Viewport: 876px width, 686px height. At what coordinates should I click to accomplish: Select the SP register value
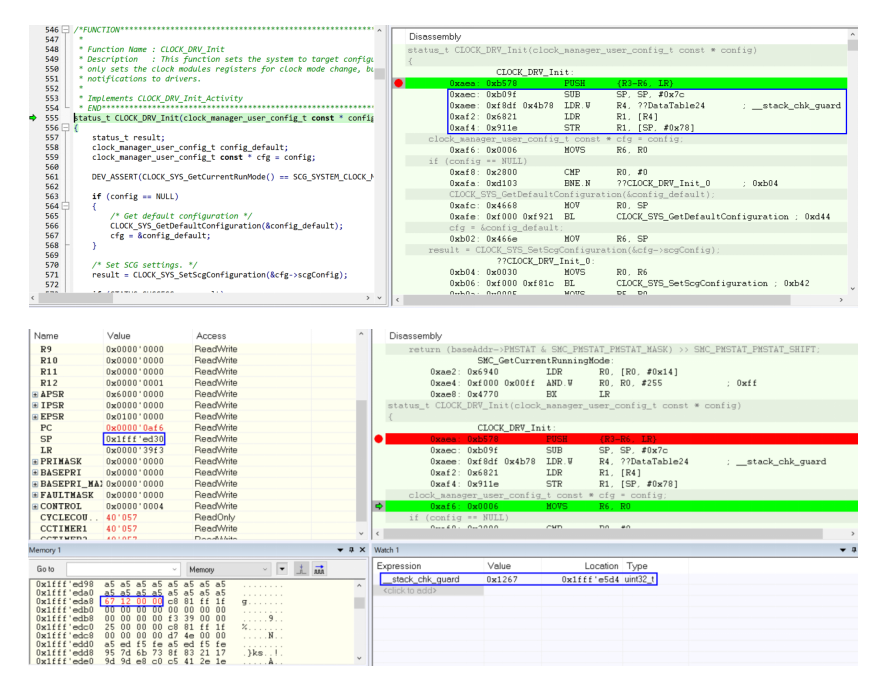[x=134, y=438]
